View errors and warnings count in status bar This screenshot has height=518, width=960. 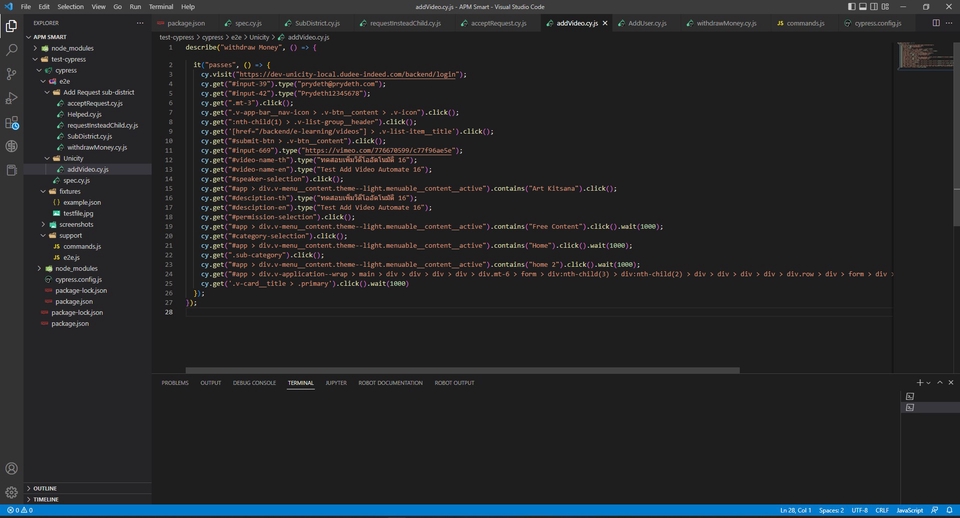tap(20, 510)
